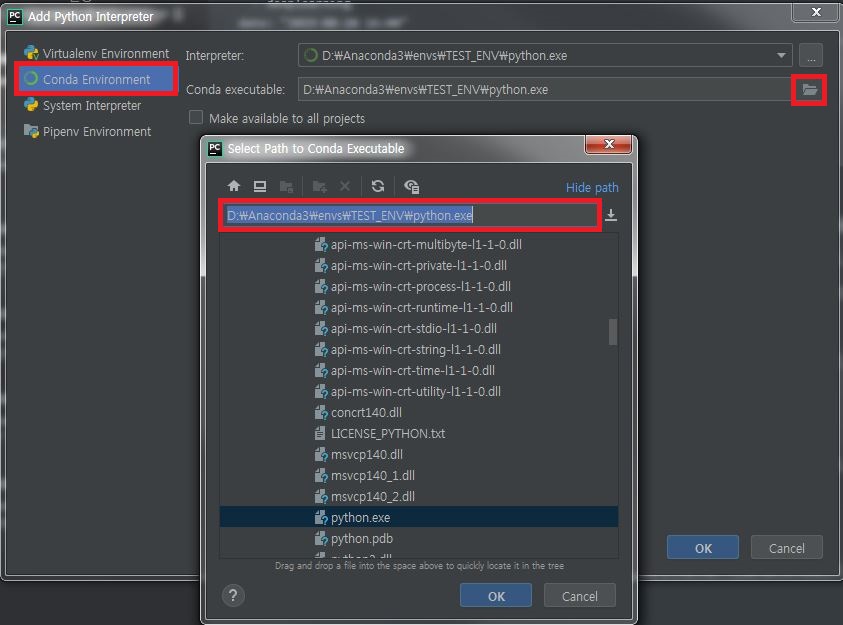Image resolution: width=843 pixels, height=625 pixels.
Task: Focus the Conda executable text field
Action: 544,90
